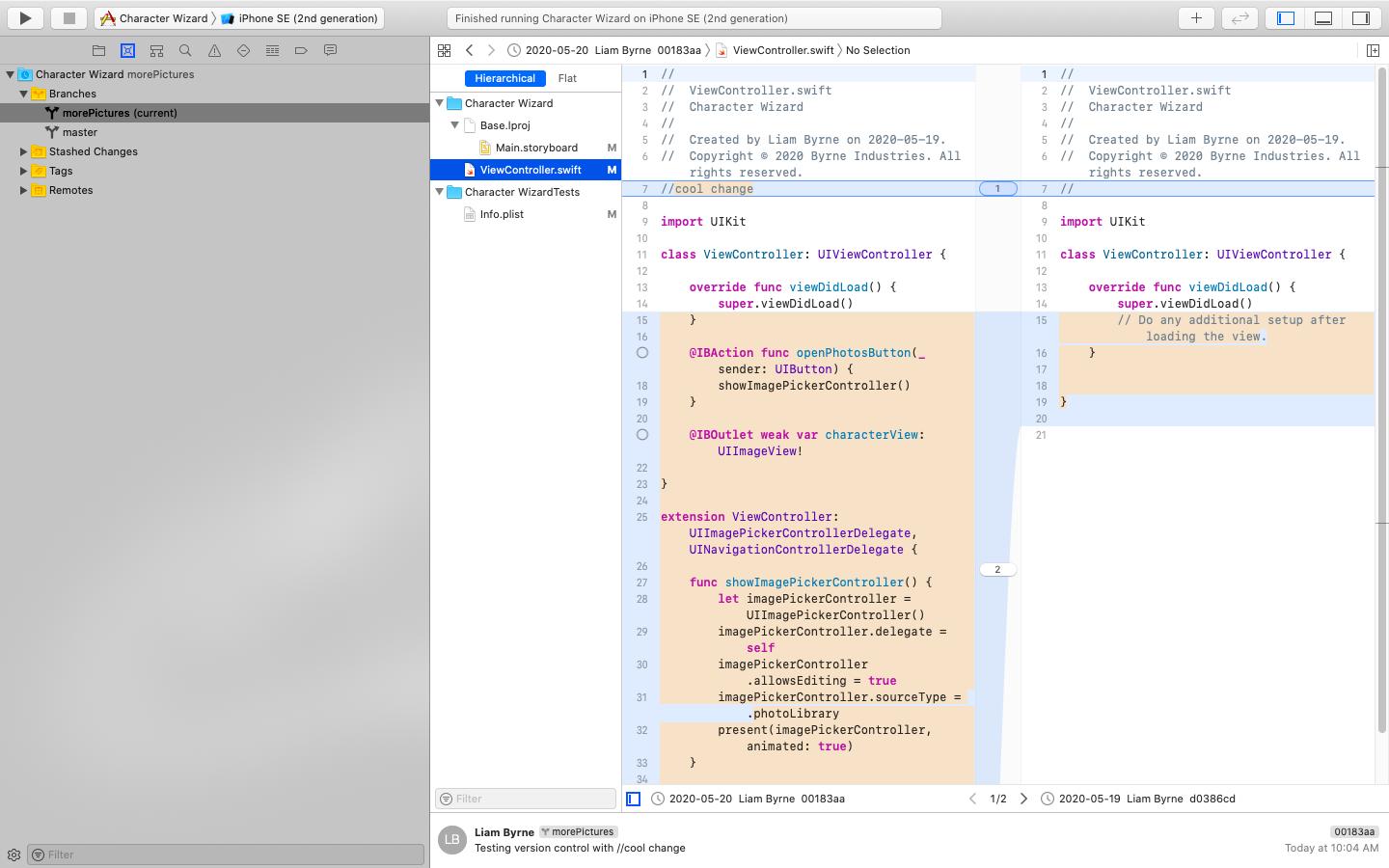Open left revision picker 00183aa at bottom

[x=749, y=799]
